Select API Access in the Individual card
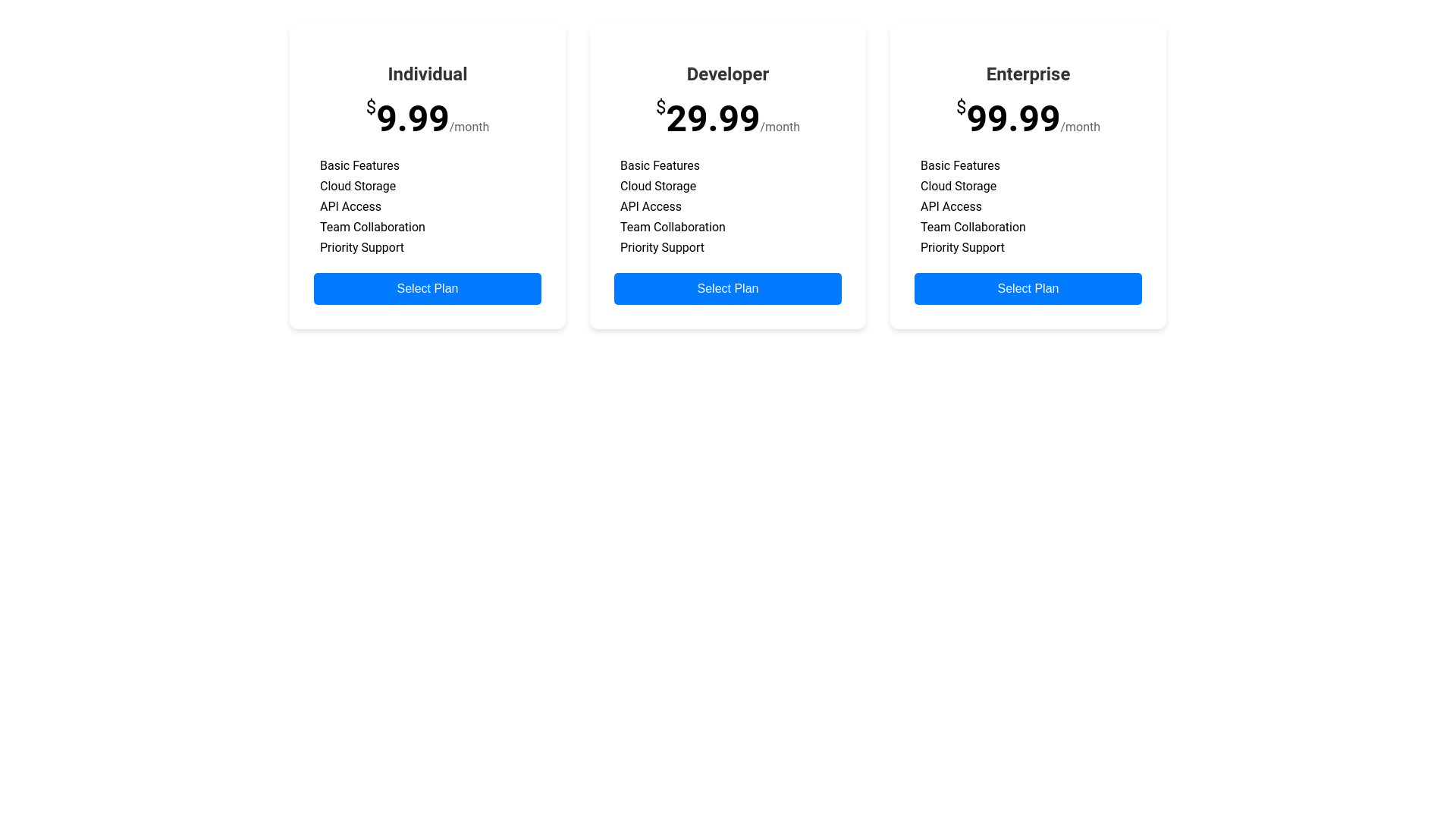The height and width of the screenshot is (819, 1456). click(x=350, y=206)
